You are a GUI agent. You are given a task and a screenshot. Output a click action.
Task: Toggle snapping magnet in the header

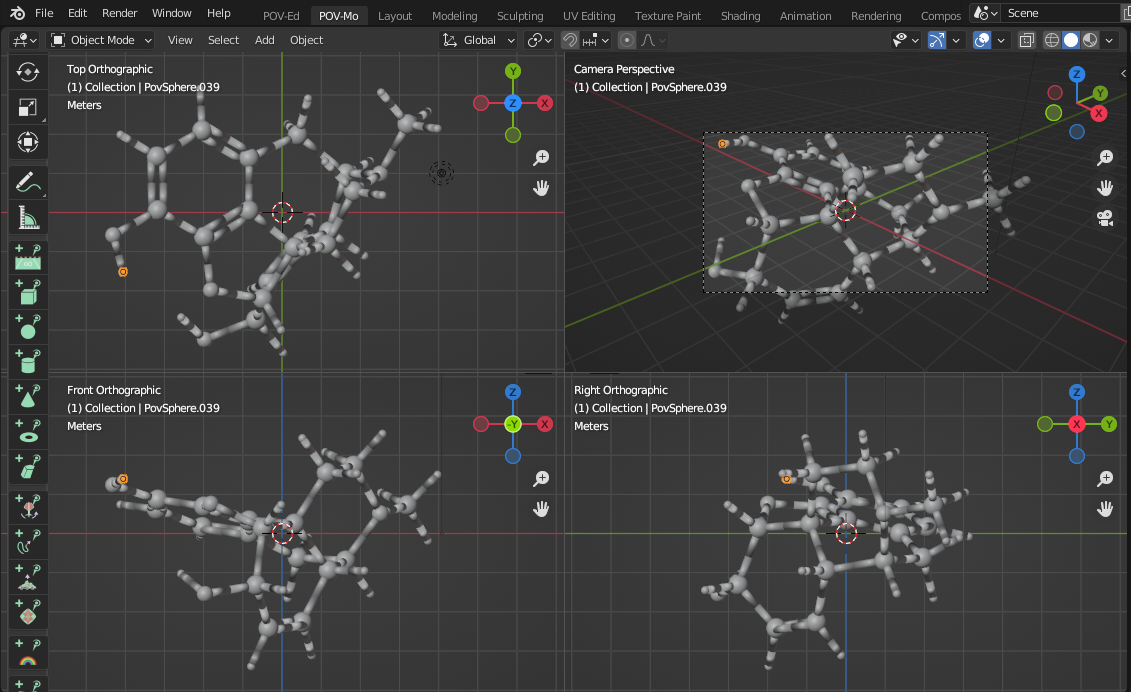(569, 40)
